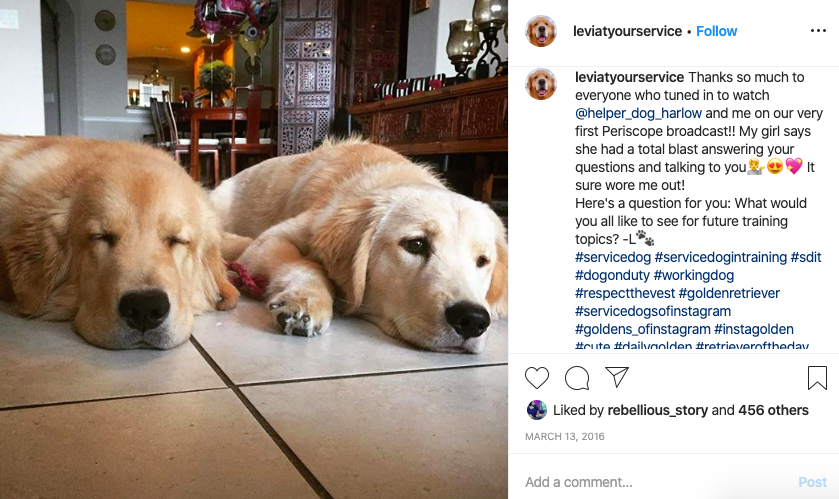Viewport: 839px width, 499px height.
Task: Follow leviatyourservice account
Action: coord(716,32)
